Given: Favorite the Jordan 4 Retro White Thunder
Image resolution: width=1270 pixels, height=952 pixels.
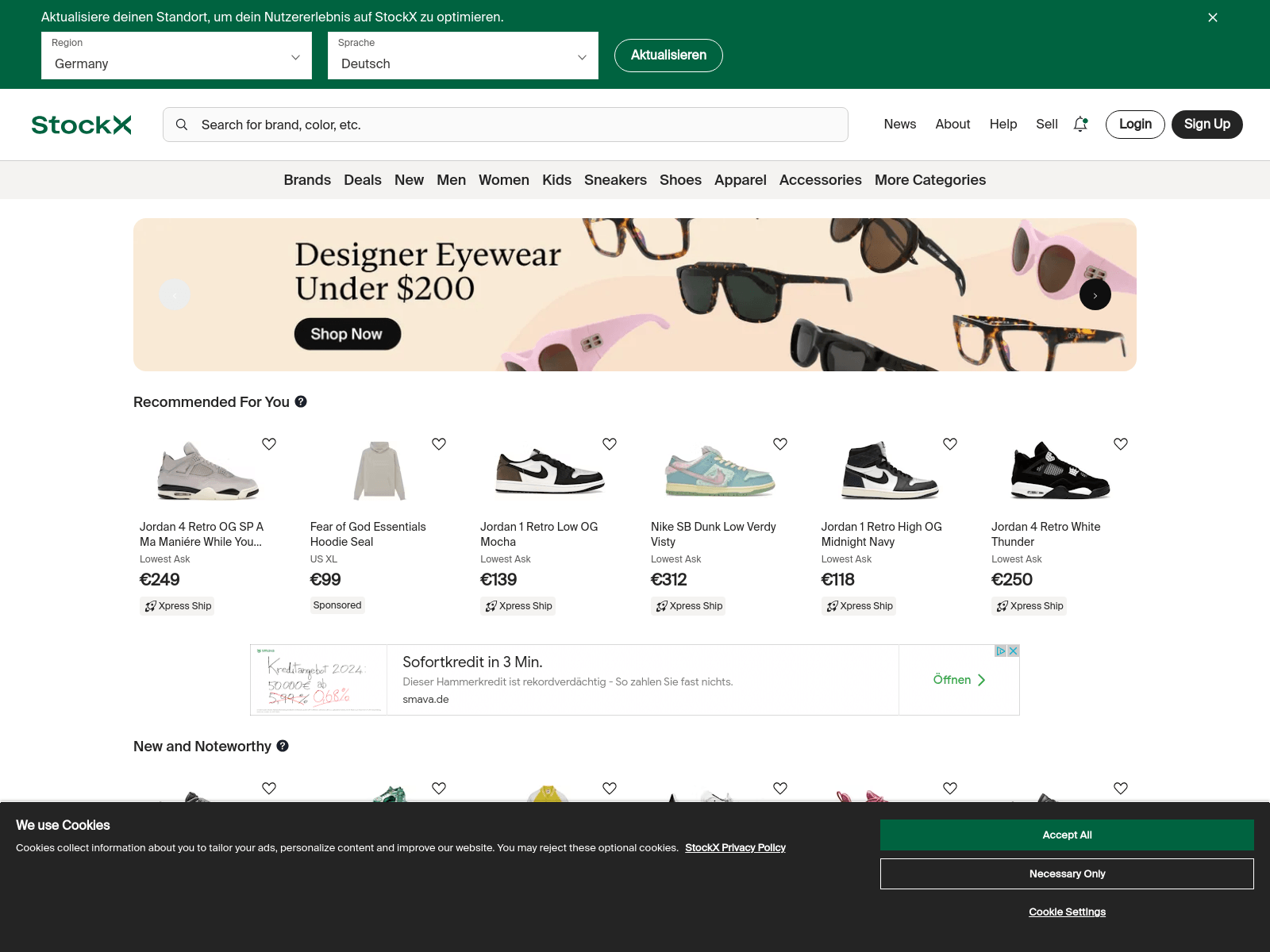Looking at the screenshot, I should pyautogui.click(x=1121, y=444).
